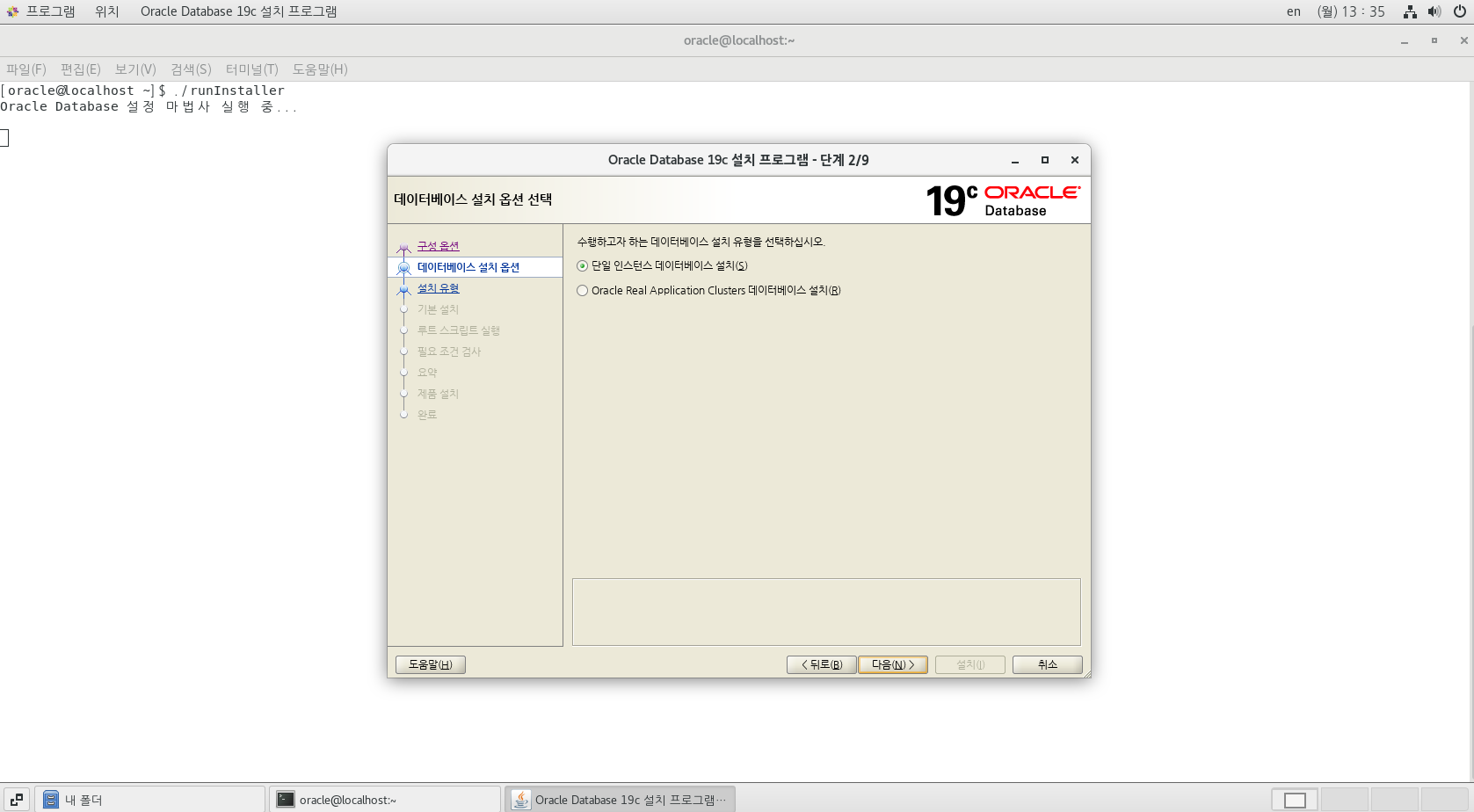The image size is (1474, 812).
Task: Click the 루트 스크립트 실행 step label
Action: point(458,330)
